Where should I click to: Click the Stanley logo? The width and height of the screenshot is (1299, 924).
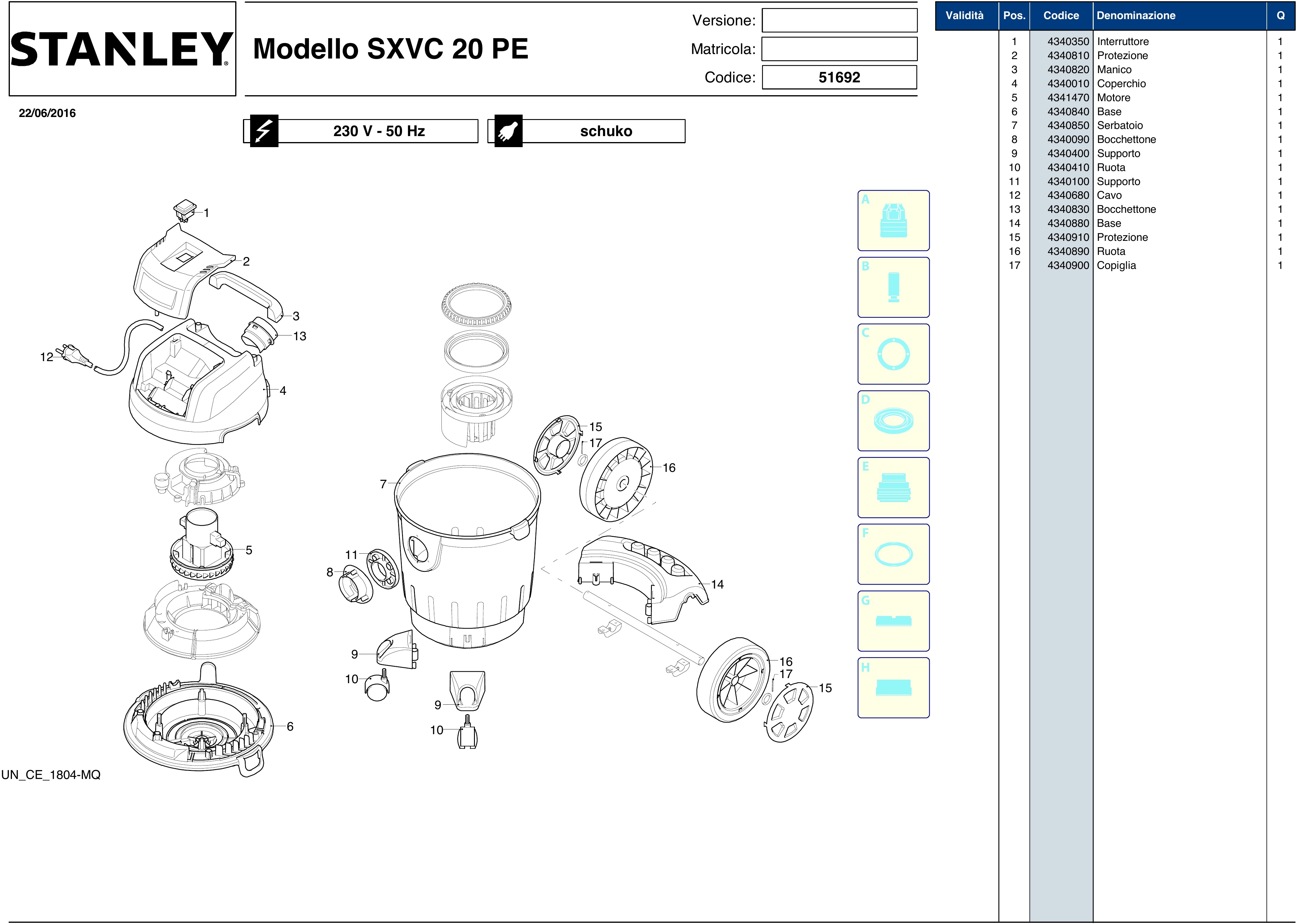[x=122, y=49]
